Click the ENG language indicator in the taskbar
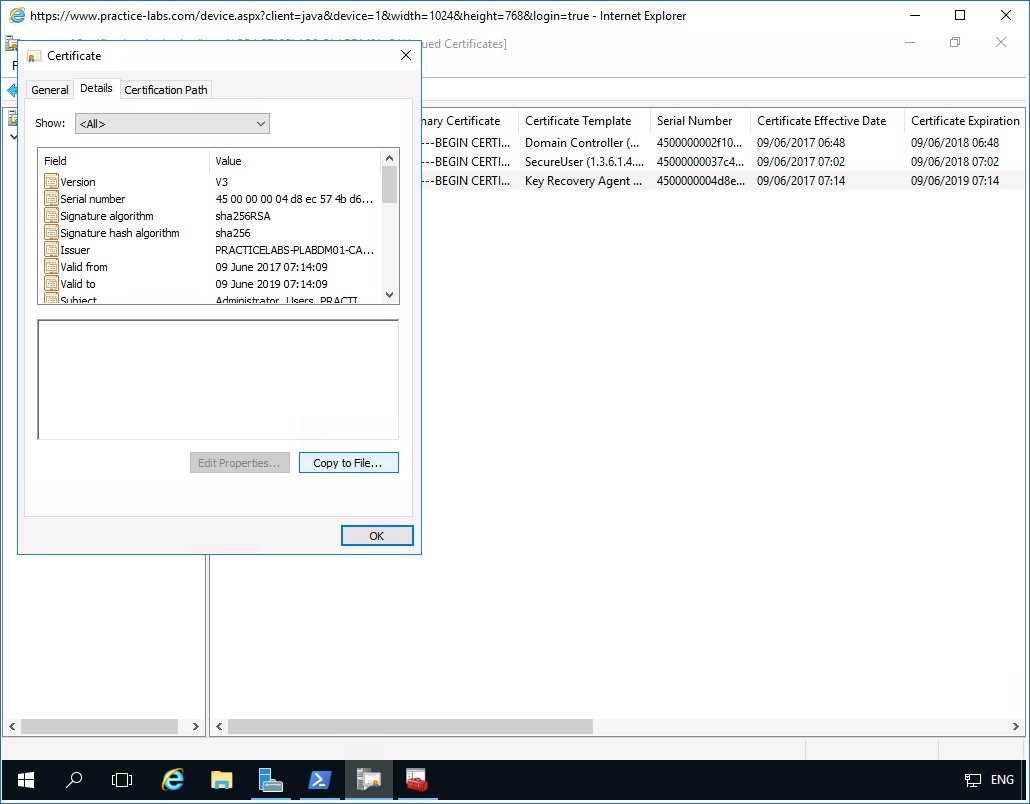Image resolution: width=1030 pixels, height=804 pixels. tap(1001, 780)
